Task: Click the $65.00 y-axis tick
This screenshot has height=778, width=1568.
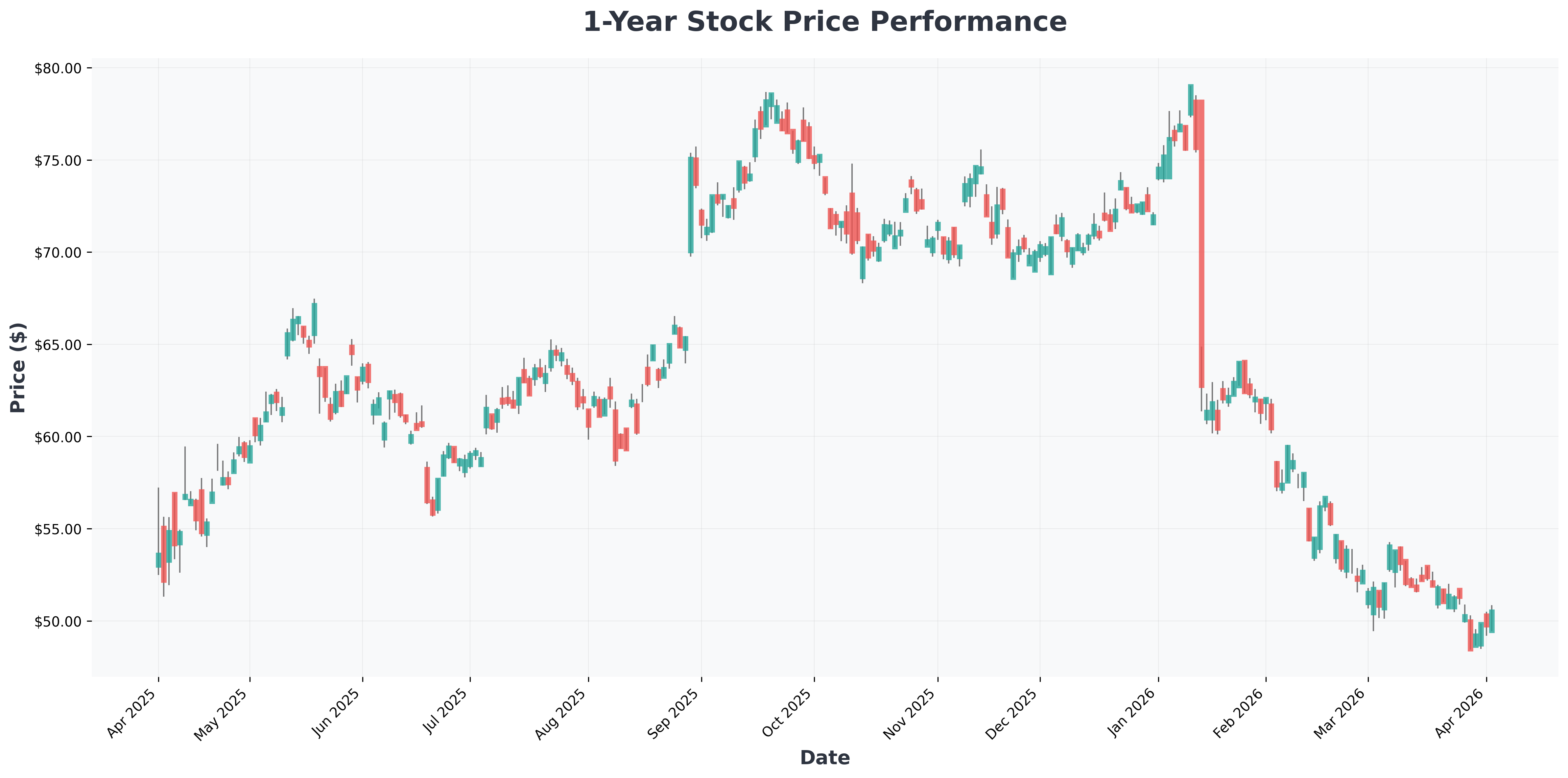Action: 59,345
